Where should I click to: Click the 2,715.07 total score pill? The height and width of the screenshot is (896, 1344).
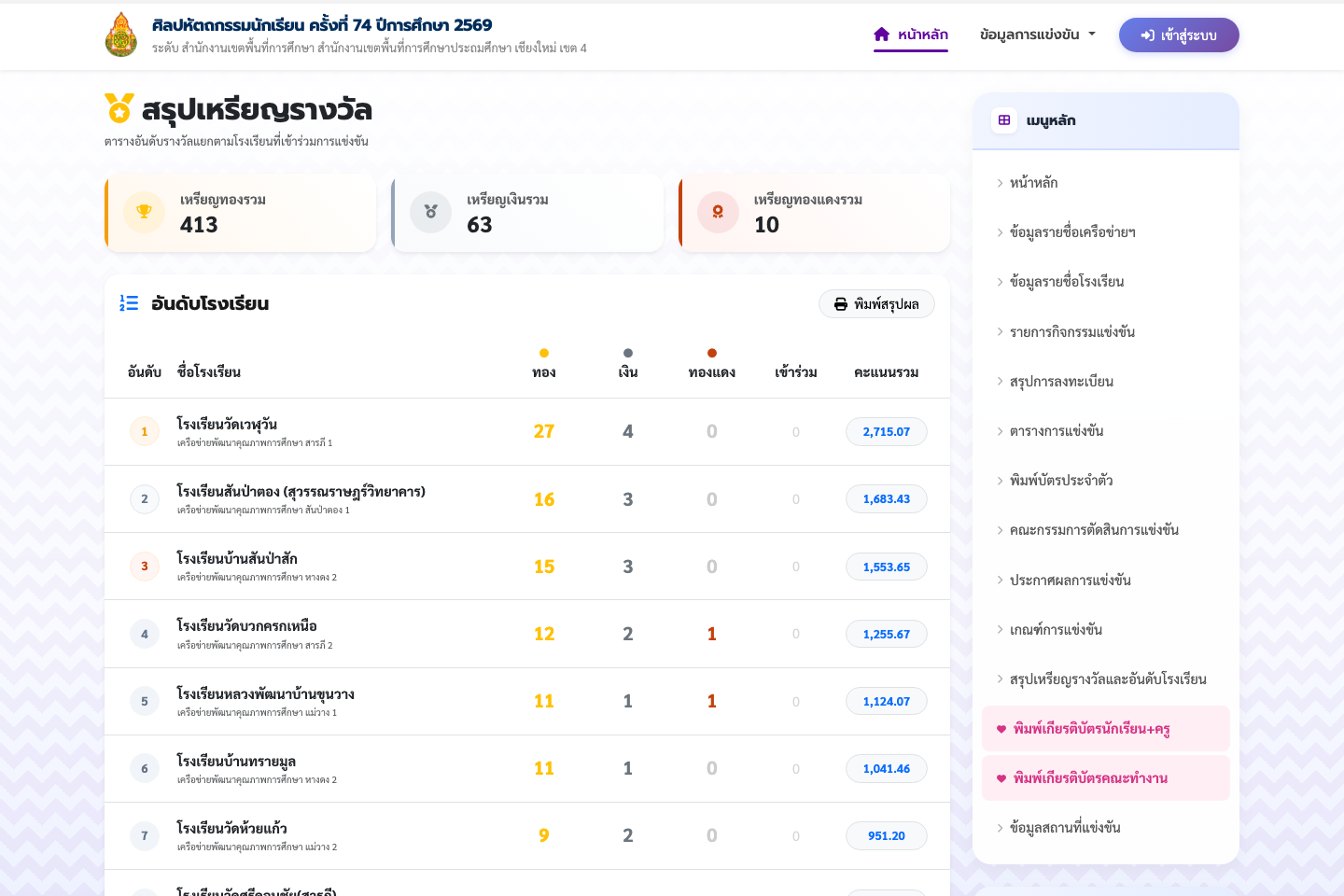[887, 432]
